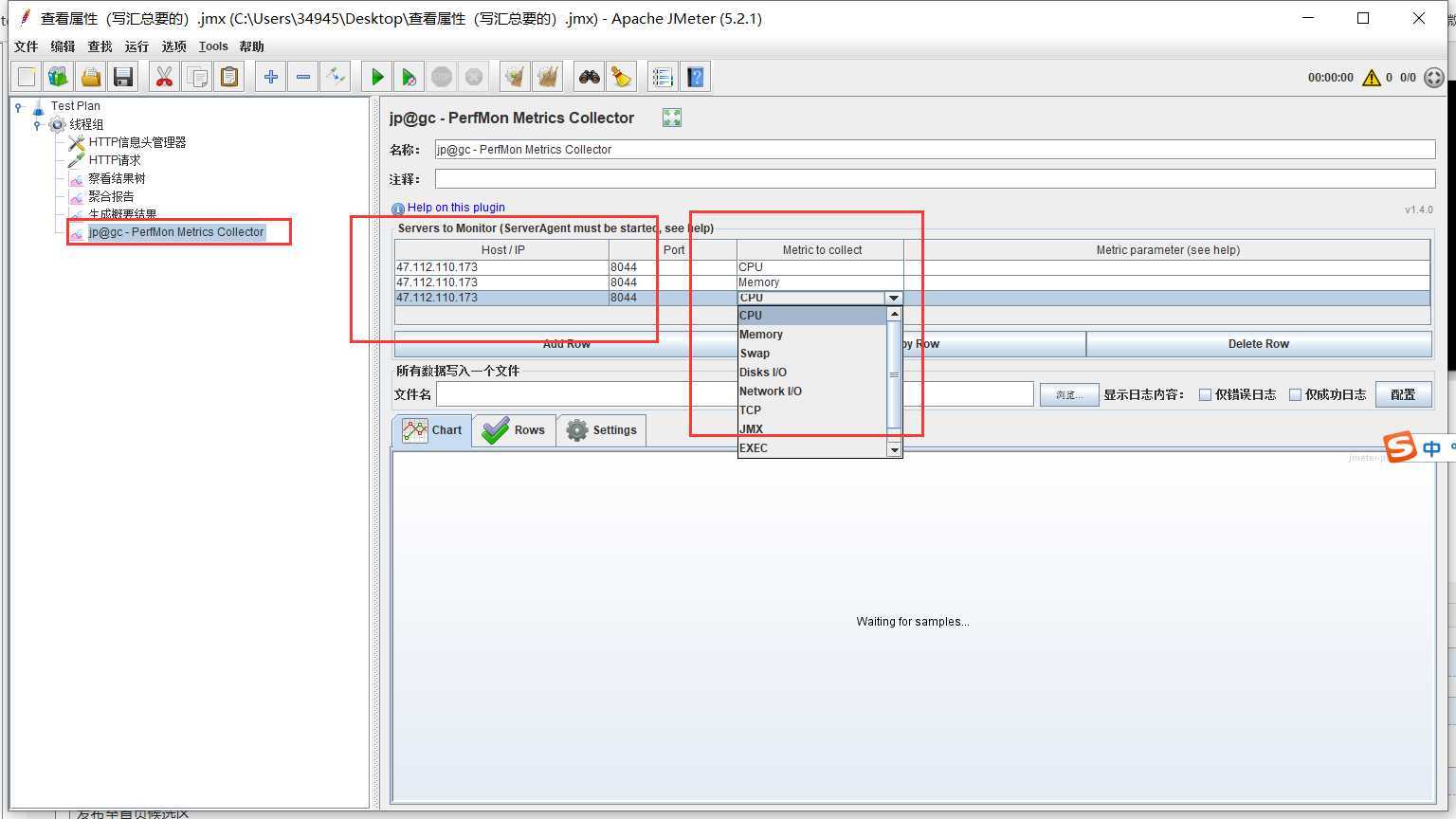Choose TCP from metric dropdown list
Image resolution: width=1456 pixels, height=819 pixels.
tap(812, 410)
